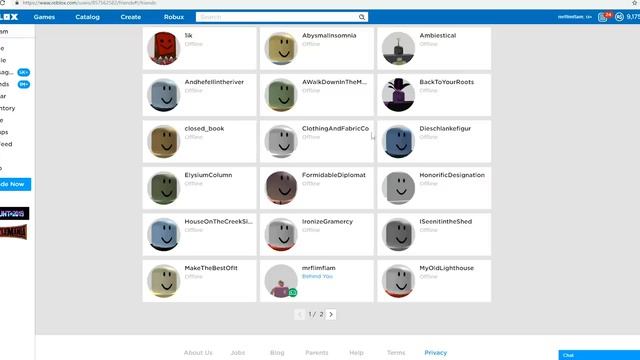Click the 'Behind You' game link under mrflimflam
This screenshot has height=360, width=640.
pyautogui.click(x=317, y=277)
